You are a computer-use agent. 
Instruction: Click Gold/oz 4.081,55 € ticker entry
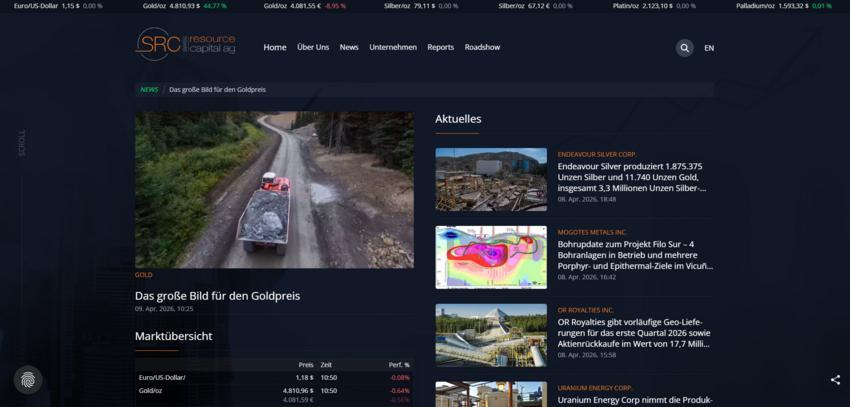click(x=305, y=6)
